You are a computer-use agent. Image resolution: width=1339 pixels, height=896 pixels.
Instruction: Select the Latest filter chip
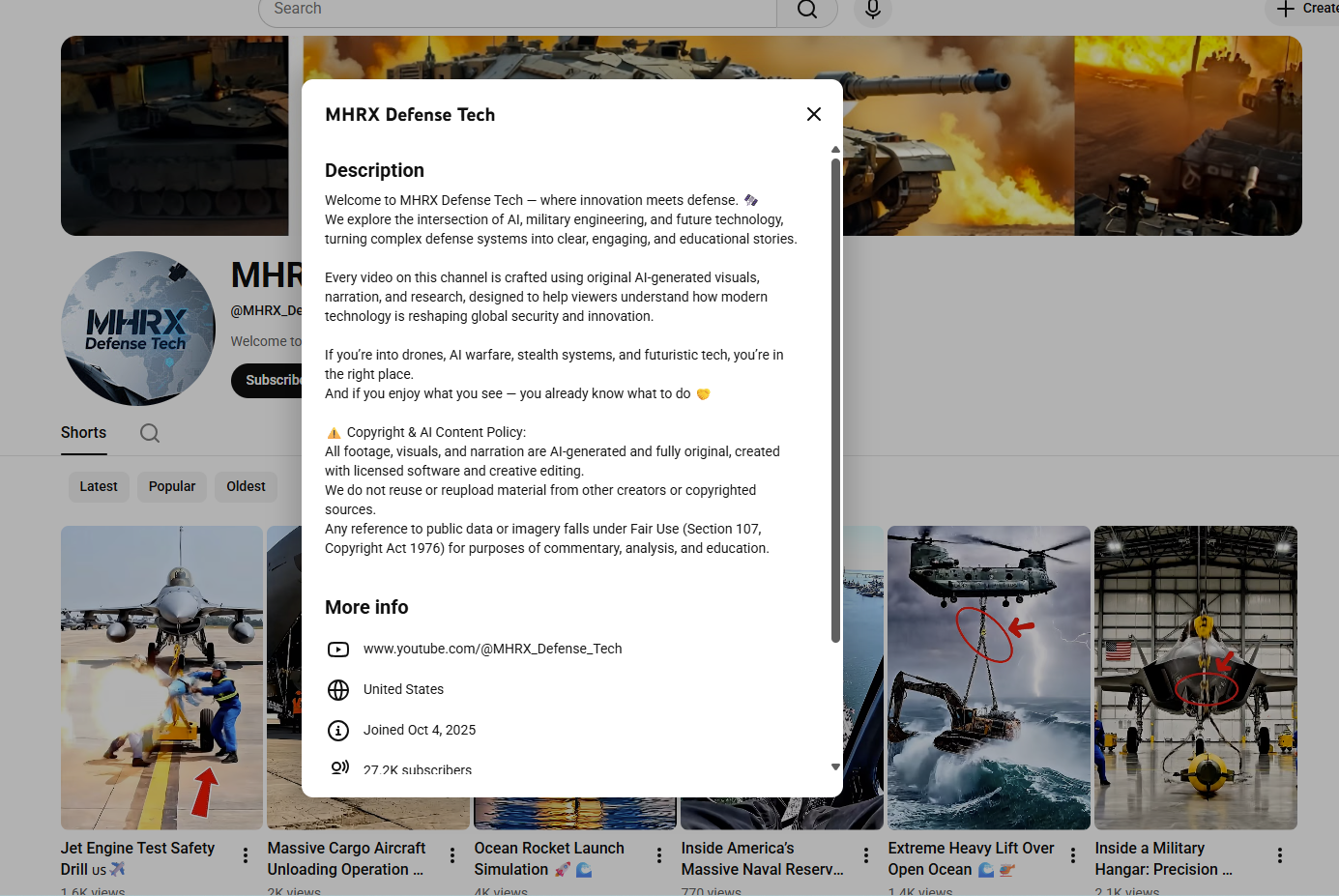pyautogui.click(x=99, y=486)
